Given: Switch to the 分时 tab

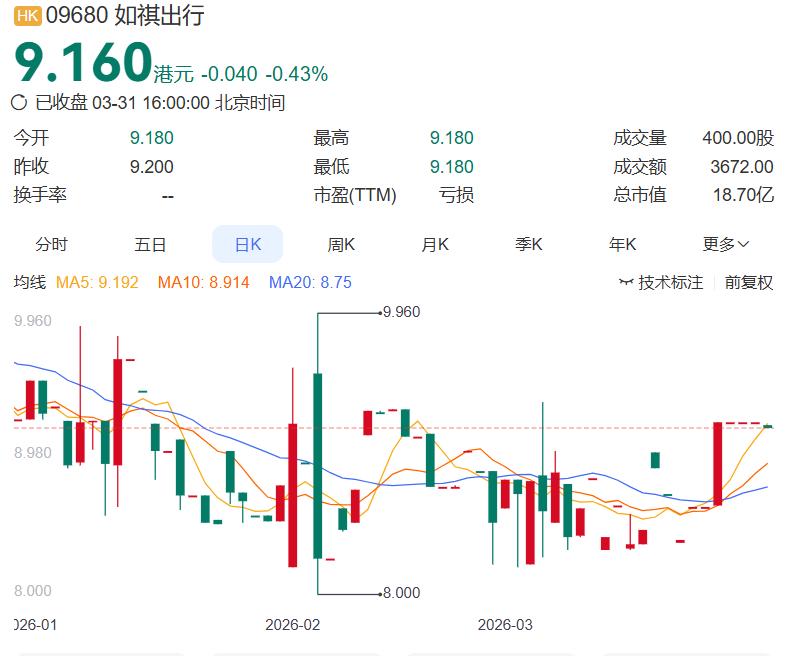Looking at the screenshot, I should coord(51,244).
